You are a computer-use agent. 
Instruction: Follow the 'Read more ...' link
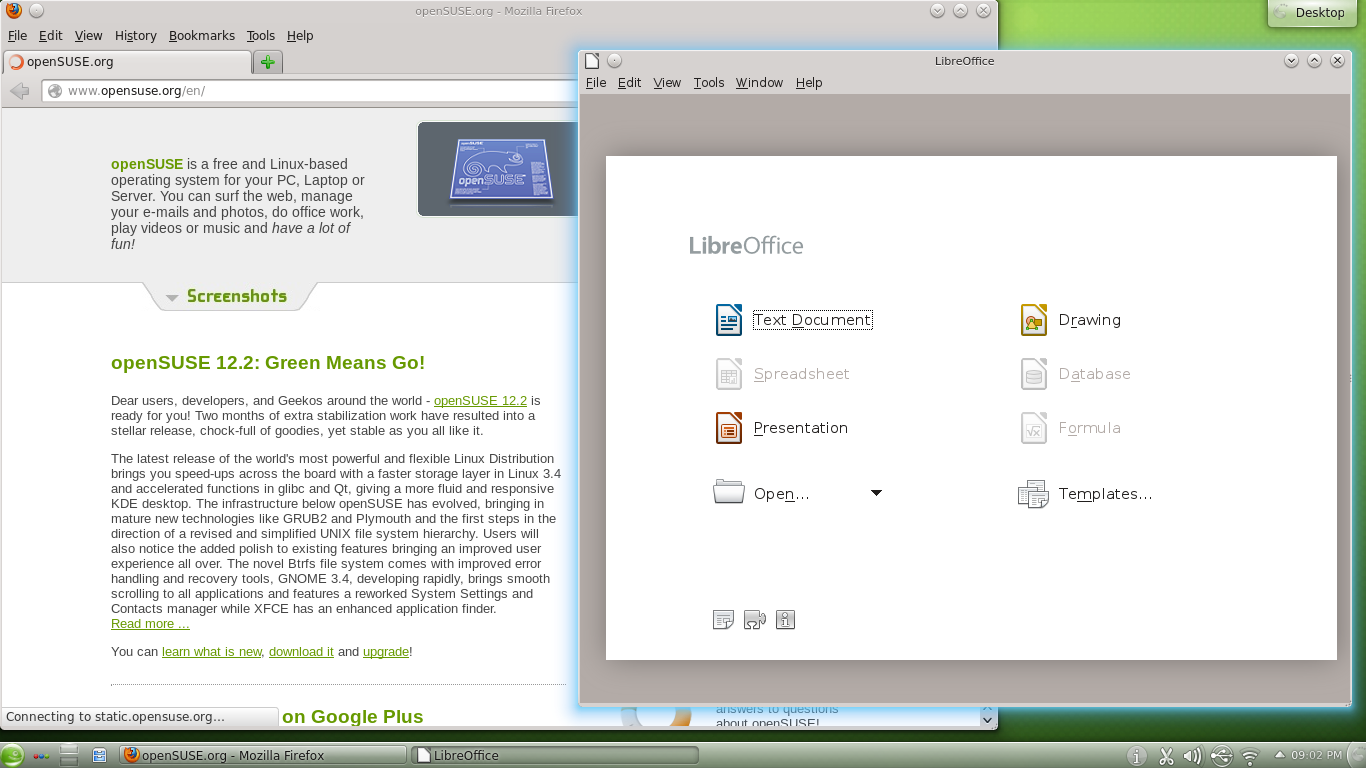[150, 624]
